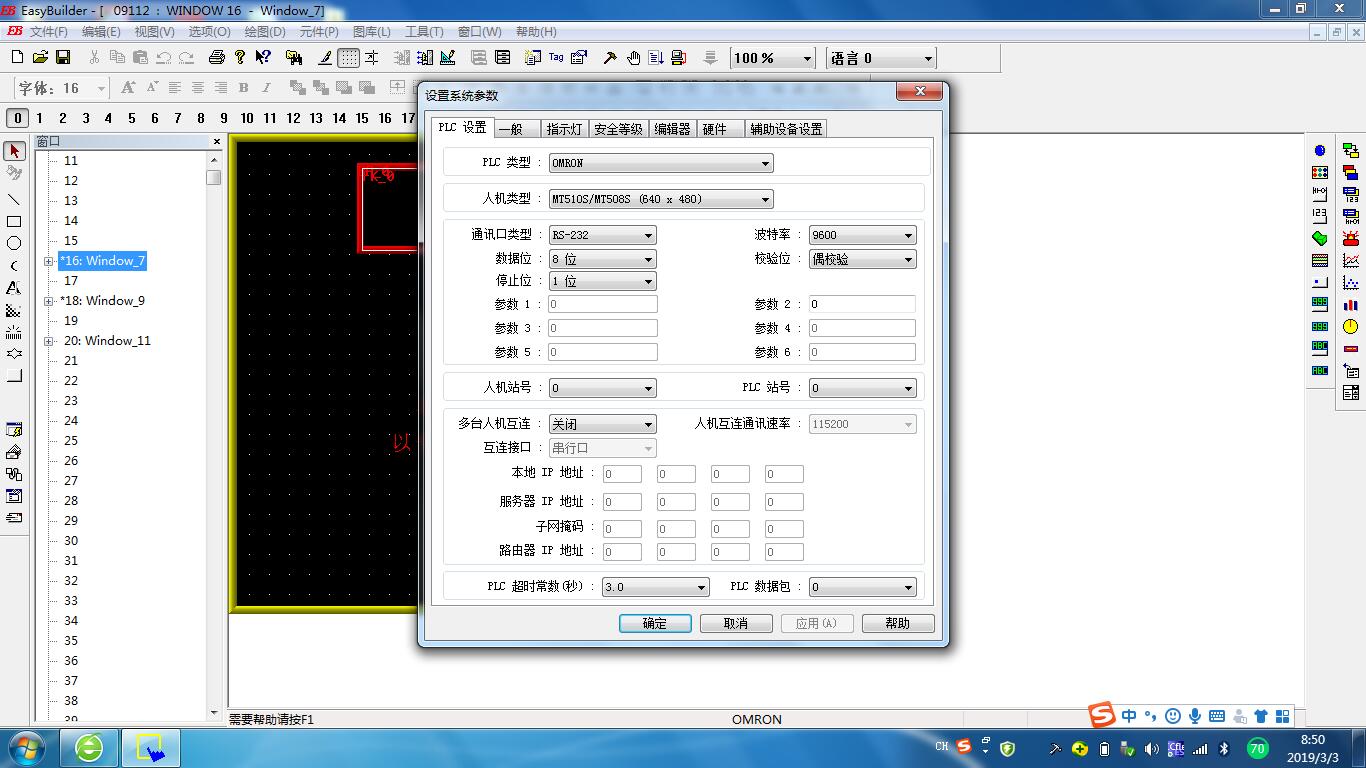This screenshot has width=1366, height=768.
Task: Open the 工具(T) menu
Action: [424, 32]
